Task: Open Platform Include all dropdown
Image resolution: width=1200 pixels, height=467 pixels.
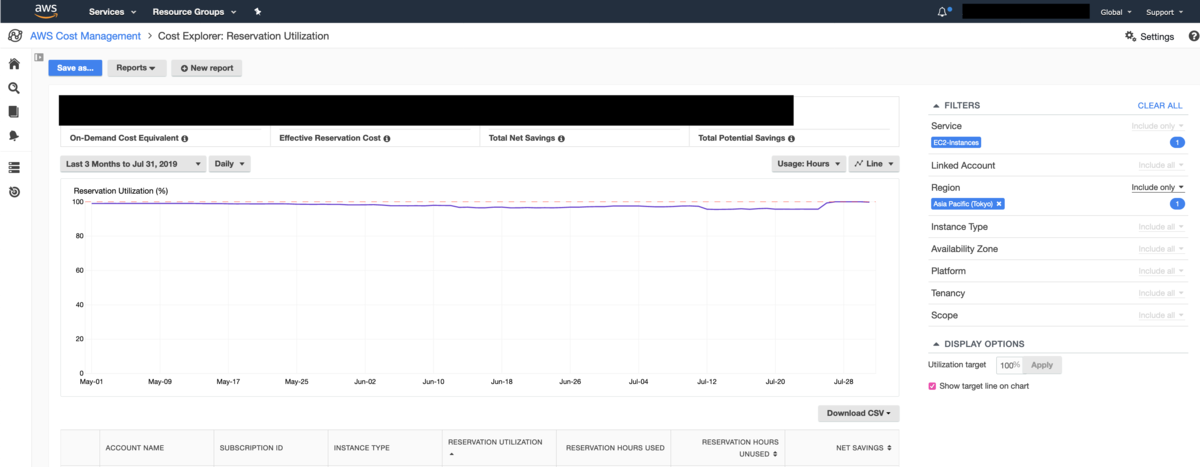Action: tap(1161, 271)
